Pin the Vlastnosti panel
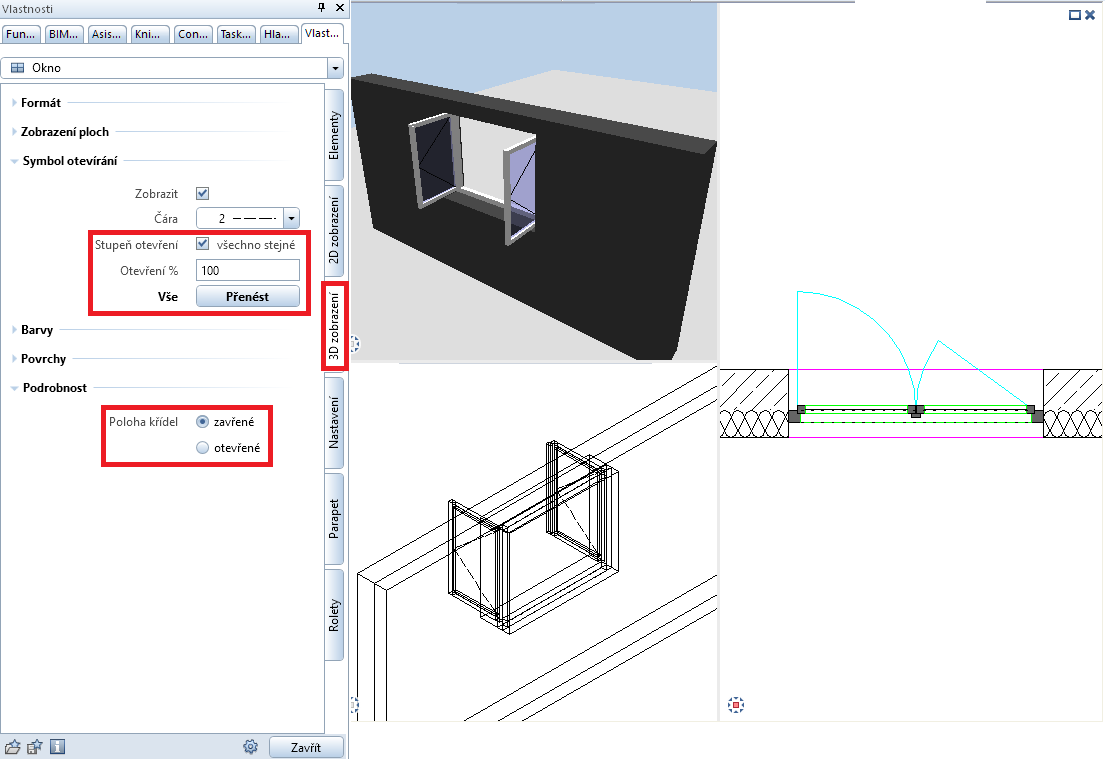The width and height of the screenshot is (1105, 759). tap(322, 7)
